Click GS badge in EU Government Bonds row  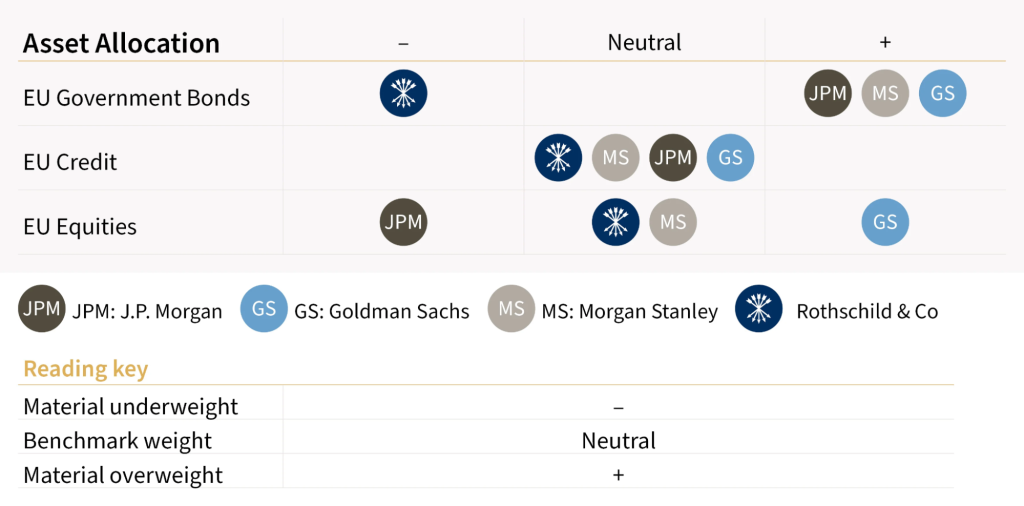coord(942,94)
